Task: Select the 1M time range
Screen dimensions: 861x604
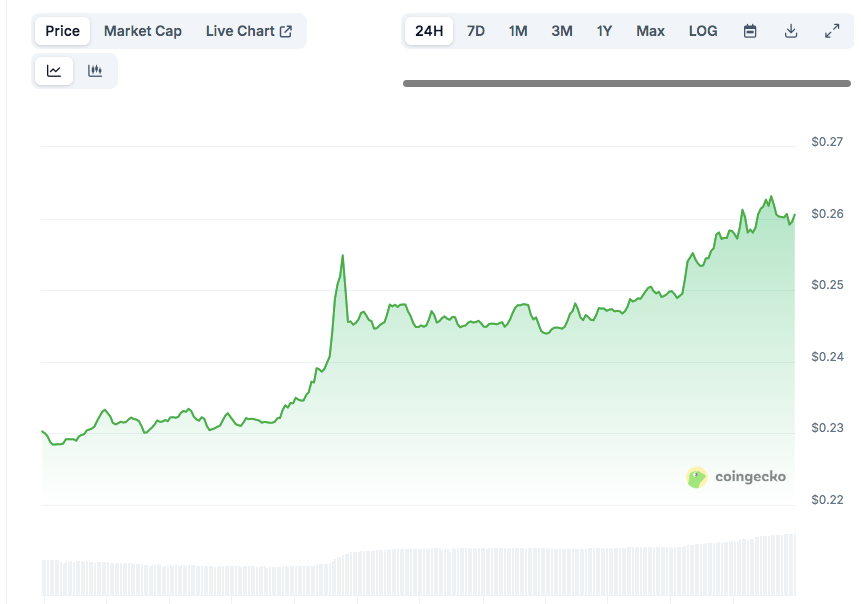Action: tap(518, 31)
